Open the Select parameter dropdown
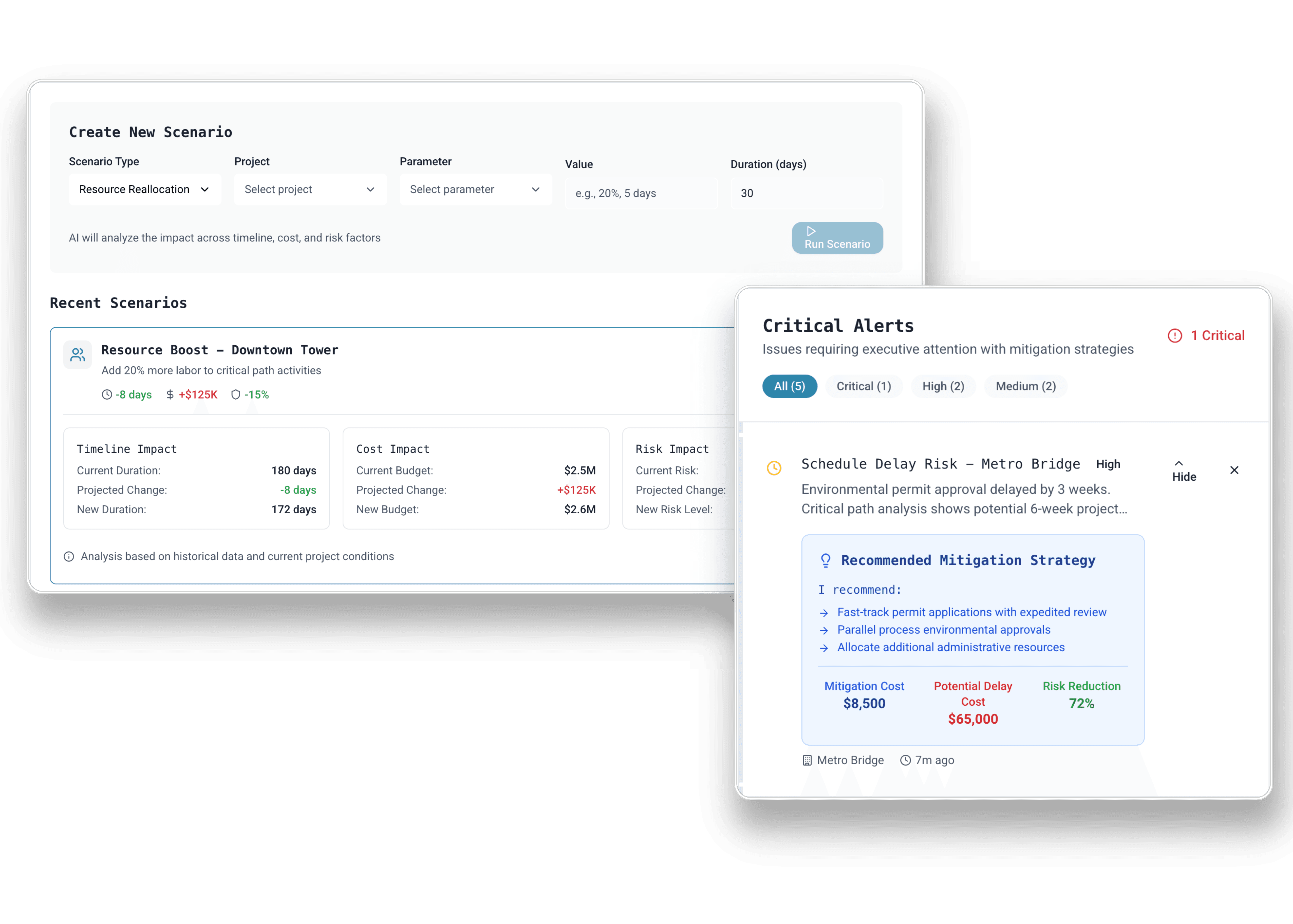Viewport: 1293px width, 924px height. 475,190
